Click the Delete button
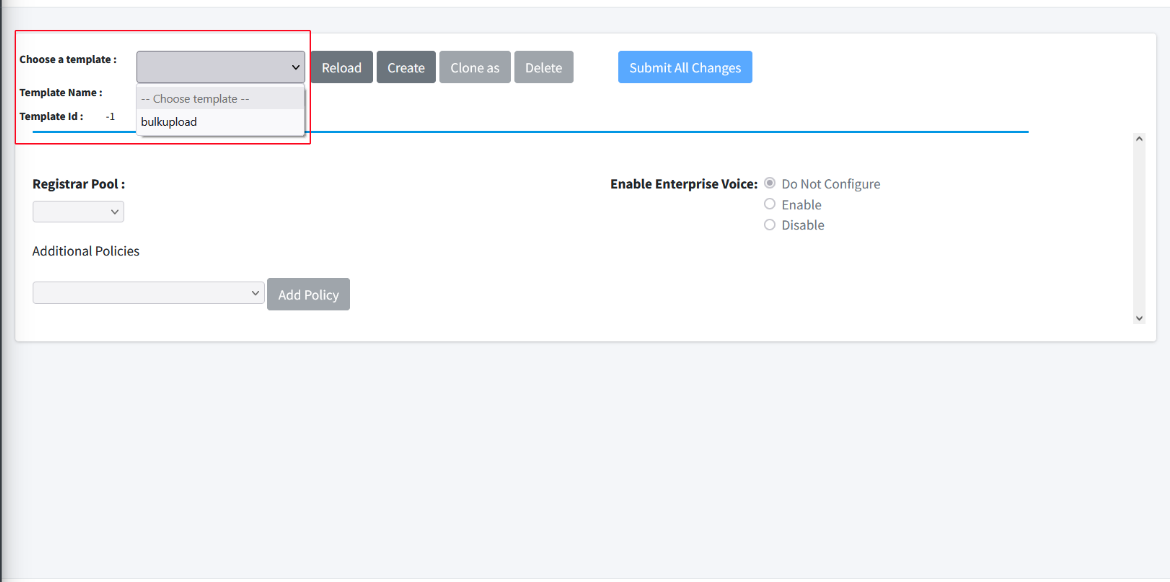Viewport: 1170px width, 582px height. tap(543, 66)
